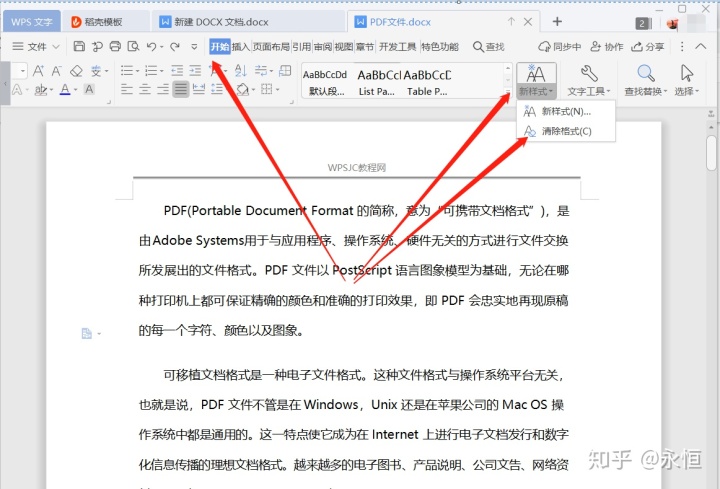Switch to the 特色功能 ribbon tab
The image size is (720, 489).
440,46
